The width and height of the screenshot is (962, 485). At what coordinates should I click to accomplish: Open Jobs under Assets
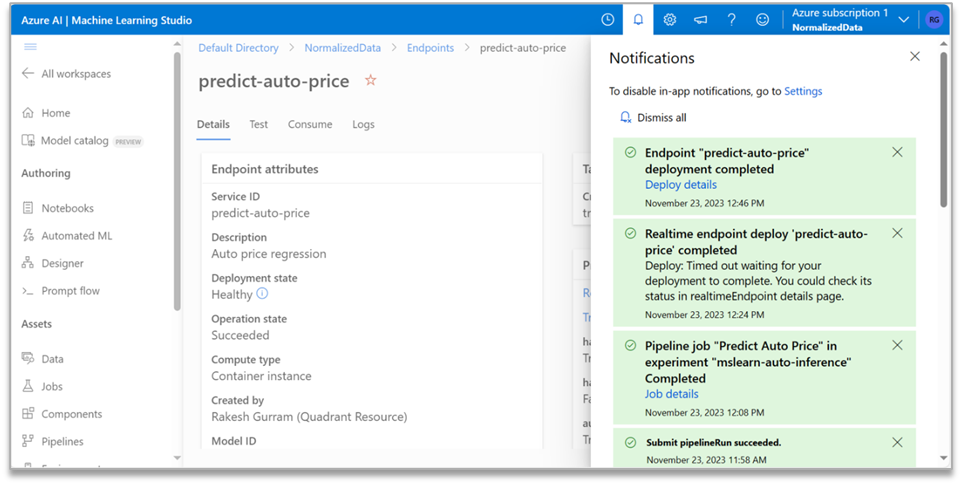(52, 386)
